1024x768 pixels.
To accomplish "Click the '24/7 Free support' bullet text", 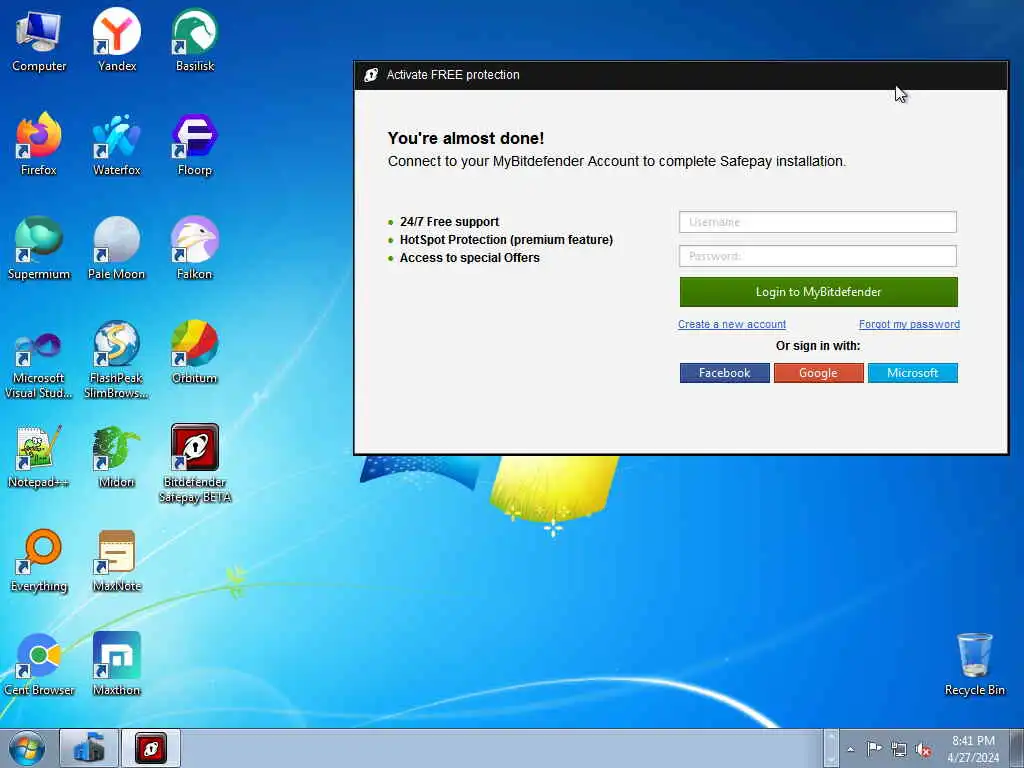I will coord(449,222).
